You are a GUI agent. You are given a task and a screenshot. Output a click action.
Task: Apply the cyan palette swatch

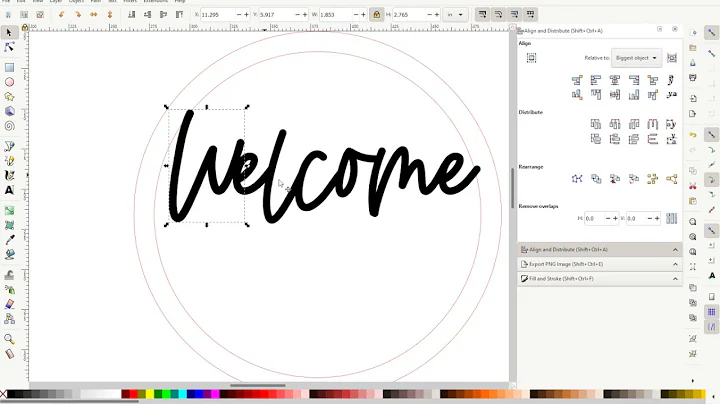(x=182, y=394)
